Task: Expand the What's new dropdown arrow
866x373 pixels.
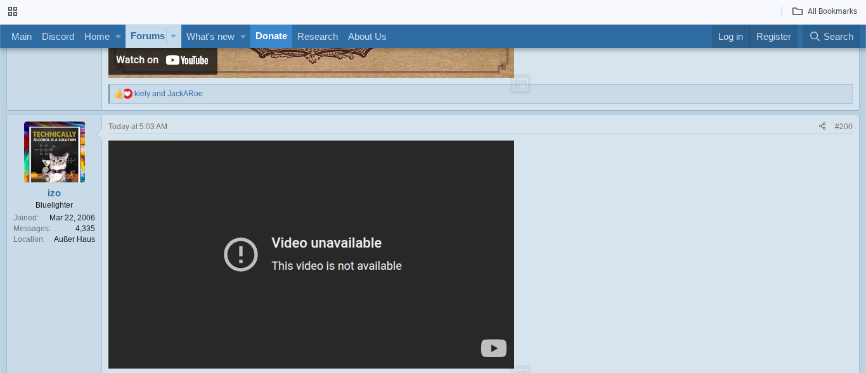Action: click(x=242, y=37)
